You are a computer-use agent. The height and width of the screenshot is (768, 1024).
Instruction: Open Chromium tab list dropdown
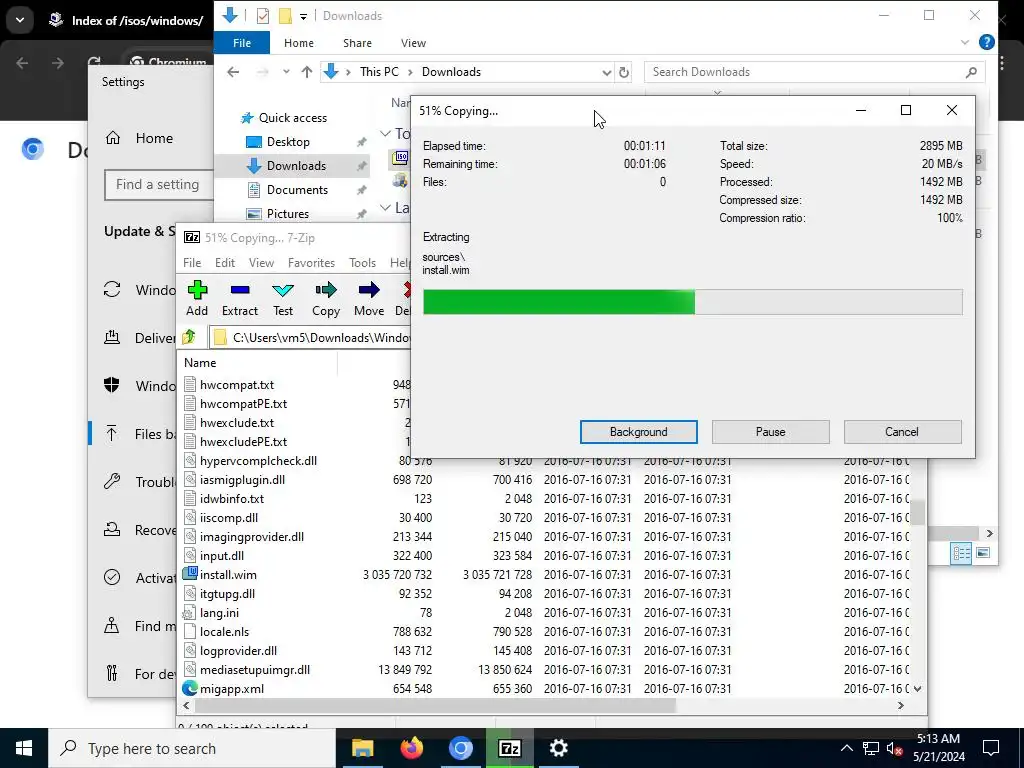tap(20, 20)
